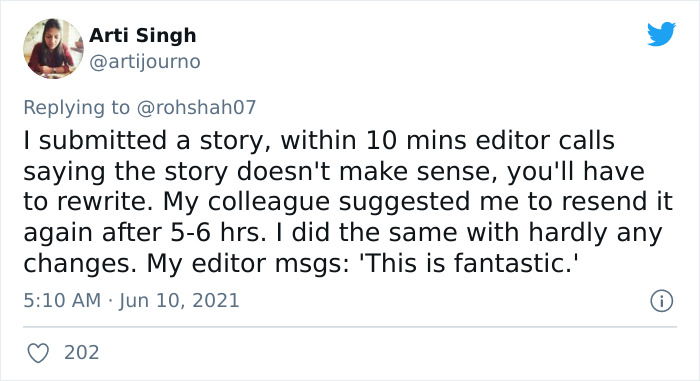Viewport: 700px width, 381px height.
Task: Click the blue Twitter bird logo
Action: pyautogui.click(x=661, y=34)
